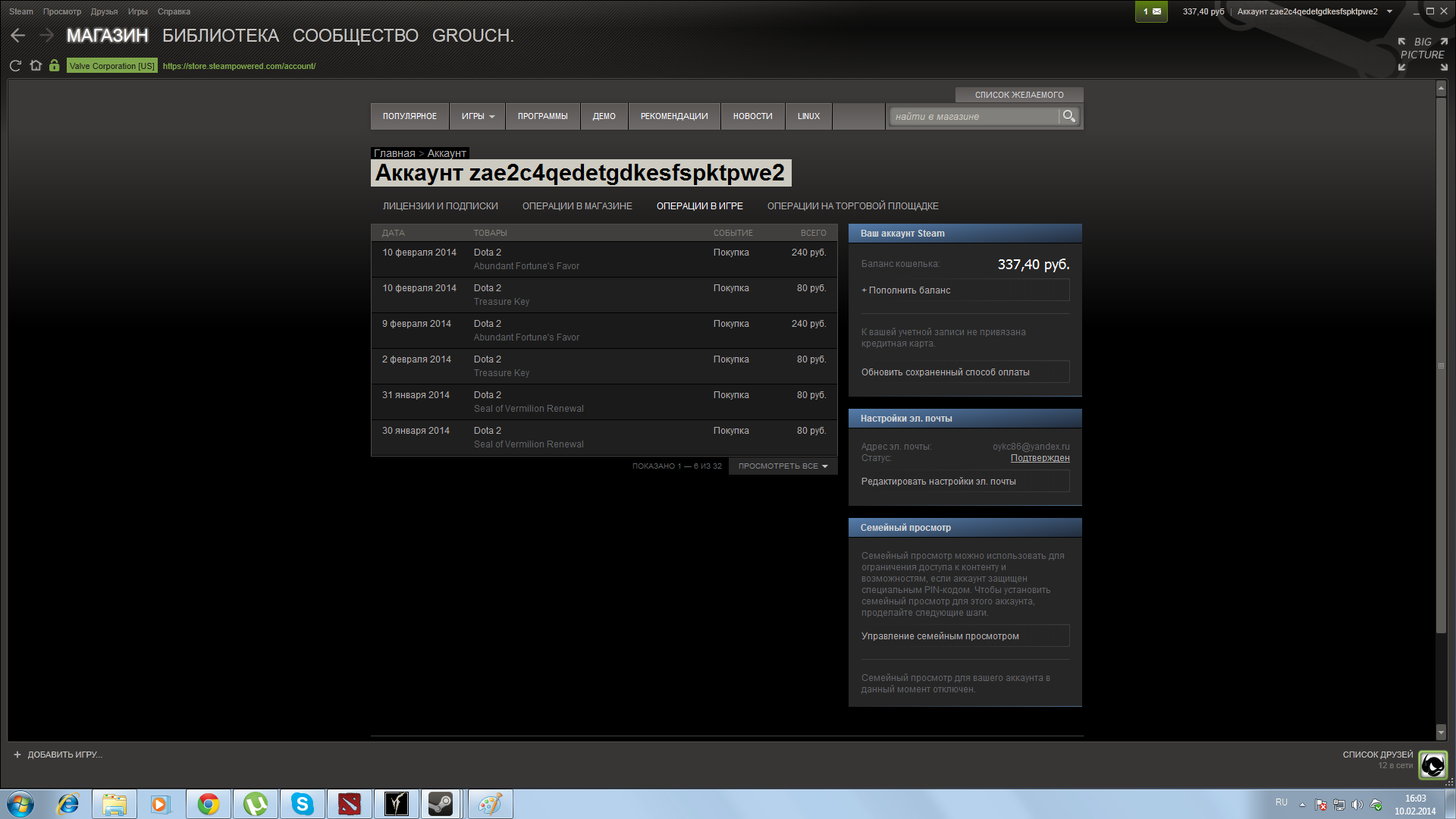Open НОВОСТИ store tab

(753, 116)
